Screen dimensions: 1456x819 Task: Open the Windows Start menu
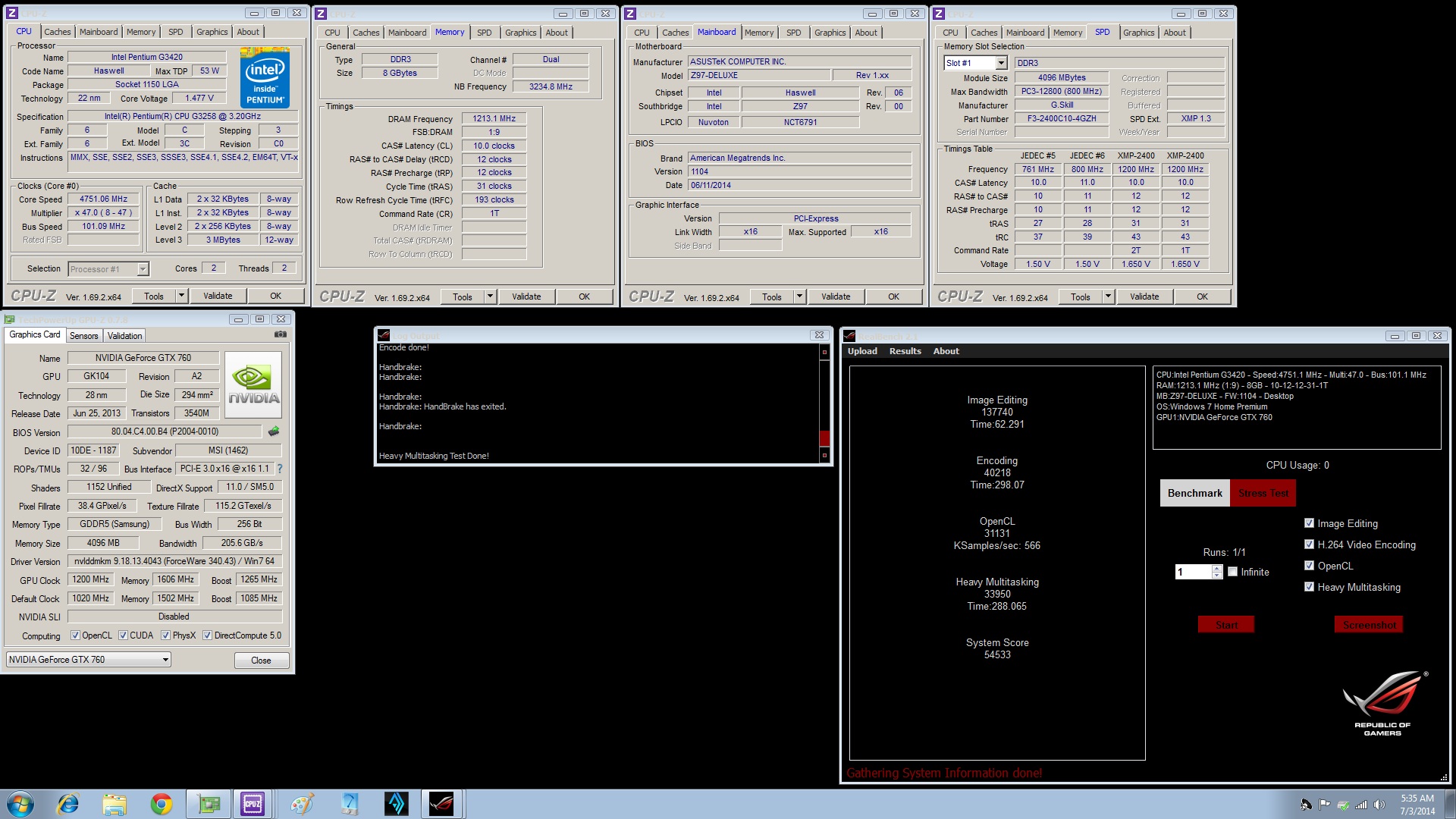click(20, 804)
